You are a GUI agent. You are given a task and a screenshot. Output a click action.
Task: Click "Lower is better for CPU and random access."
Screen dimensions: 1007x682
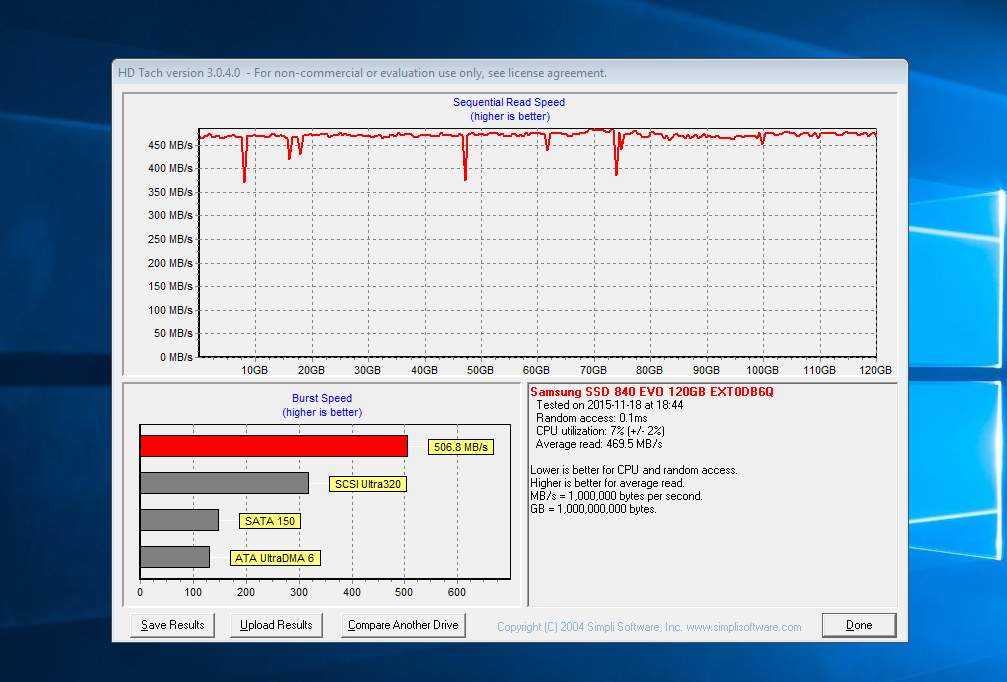tap(634, 470)
